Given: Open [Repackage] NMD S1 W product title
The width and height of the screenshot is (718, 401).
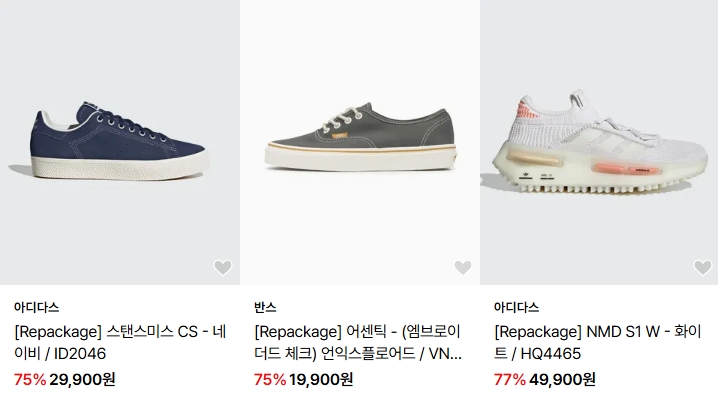Looking at the screenshot, I should (598, 342).
